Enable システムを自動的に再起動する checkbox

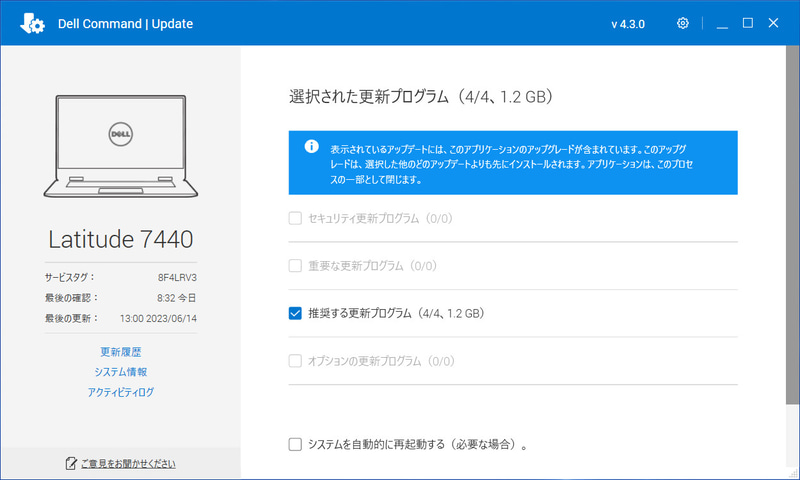[x=295, y=444]
